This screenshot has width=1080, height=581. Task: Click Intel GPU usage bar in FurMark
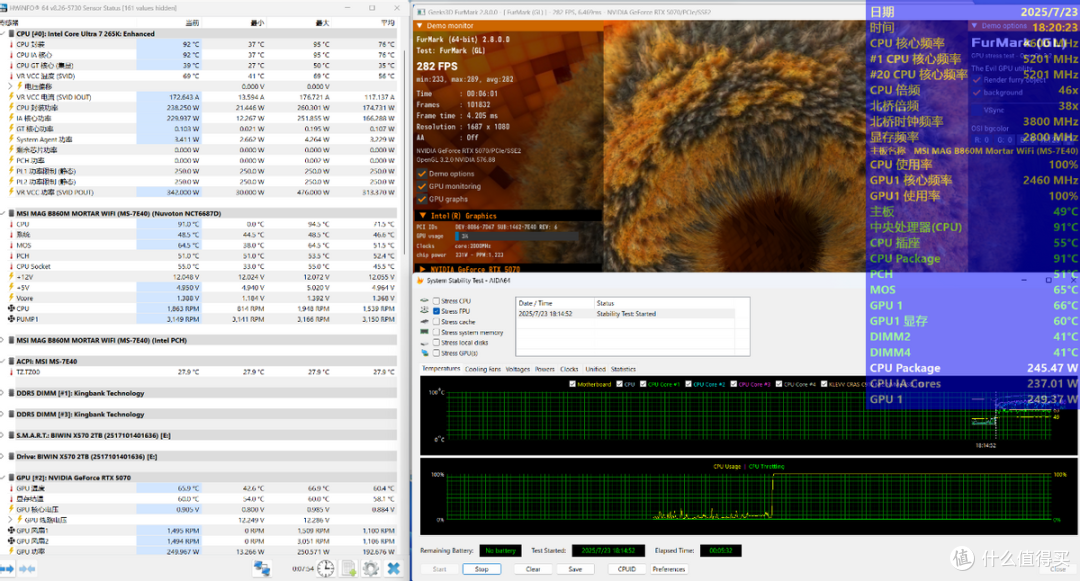point(517,236)
